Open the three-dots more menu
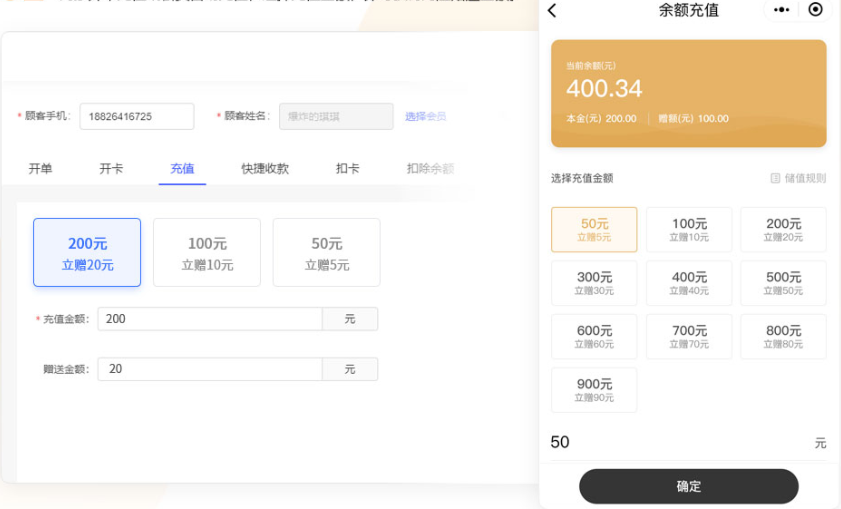The image size is (841, 509). (781, 10)
